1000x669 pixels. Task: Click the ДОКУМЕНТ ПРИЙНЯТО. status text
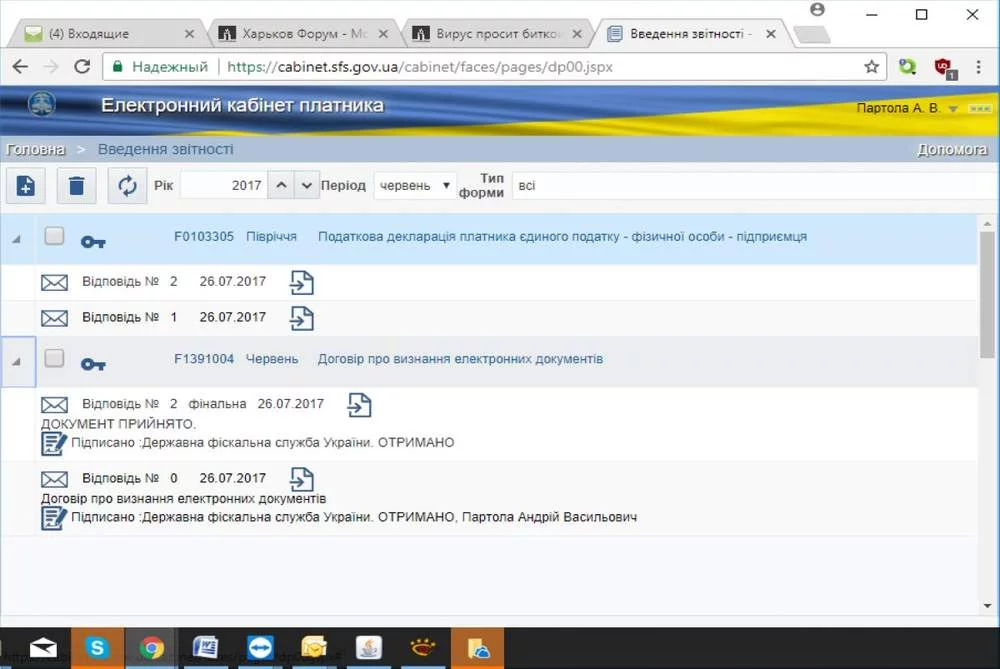click(119, 424)
